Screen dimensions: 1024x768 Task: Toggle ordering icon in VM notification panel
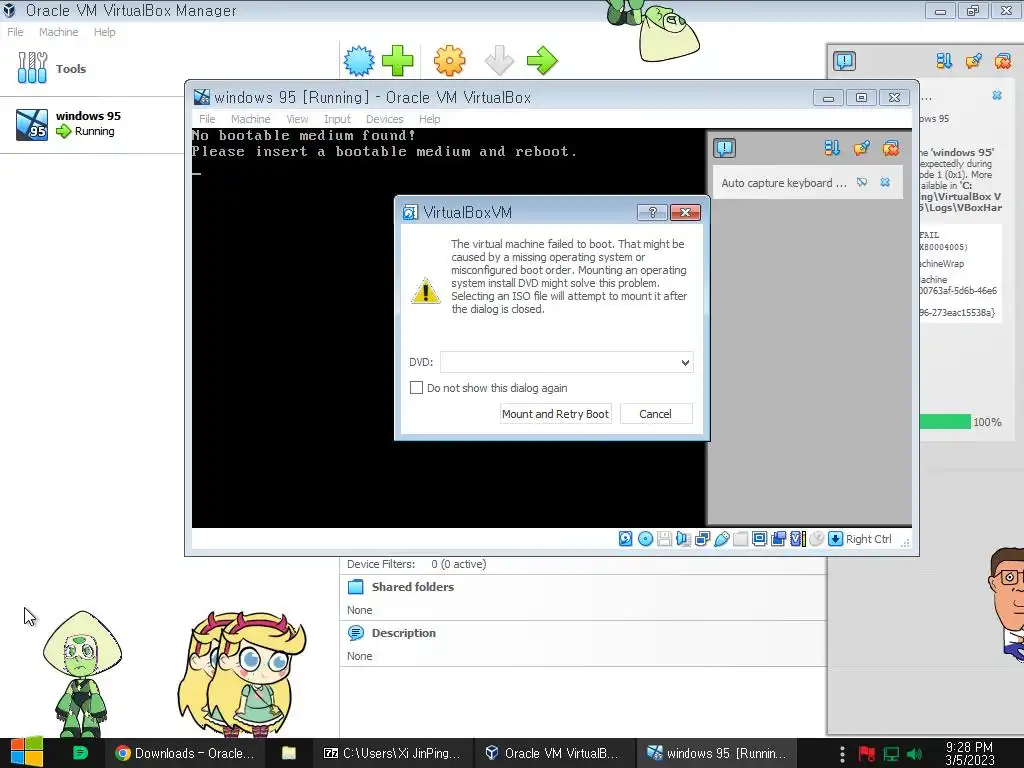[x=832, y=148]
